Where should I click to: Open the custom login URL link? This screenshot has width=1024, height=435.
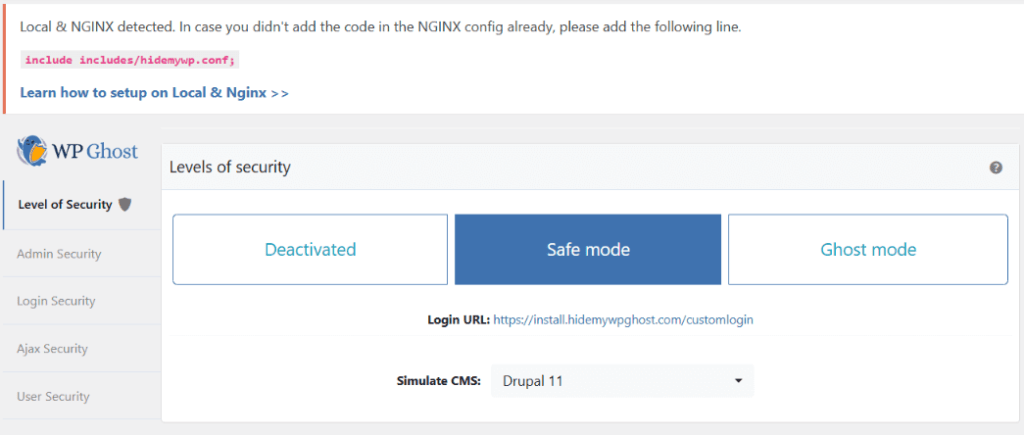click(x=623, y=320)
